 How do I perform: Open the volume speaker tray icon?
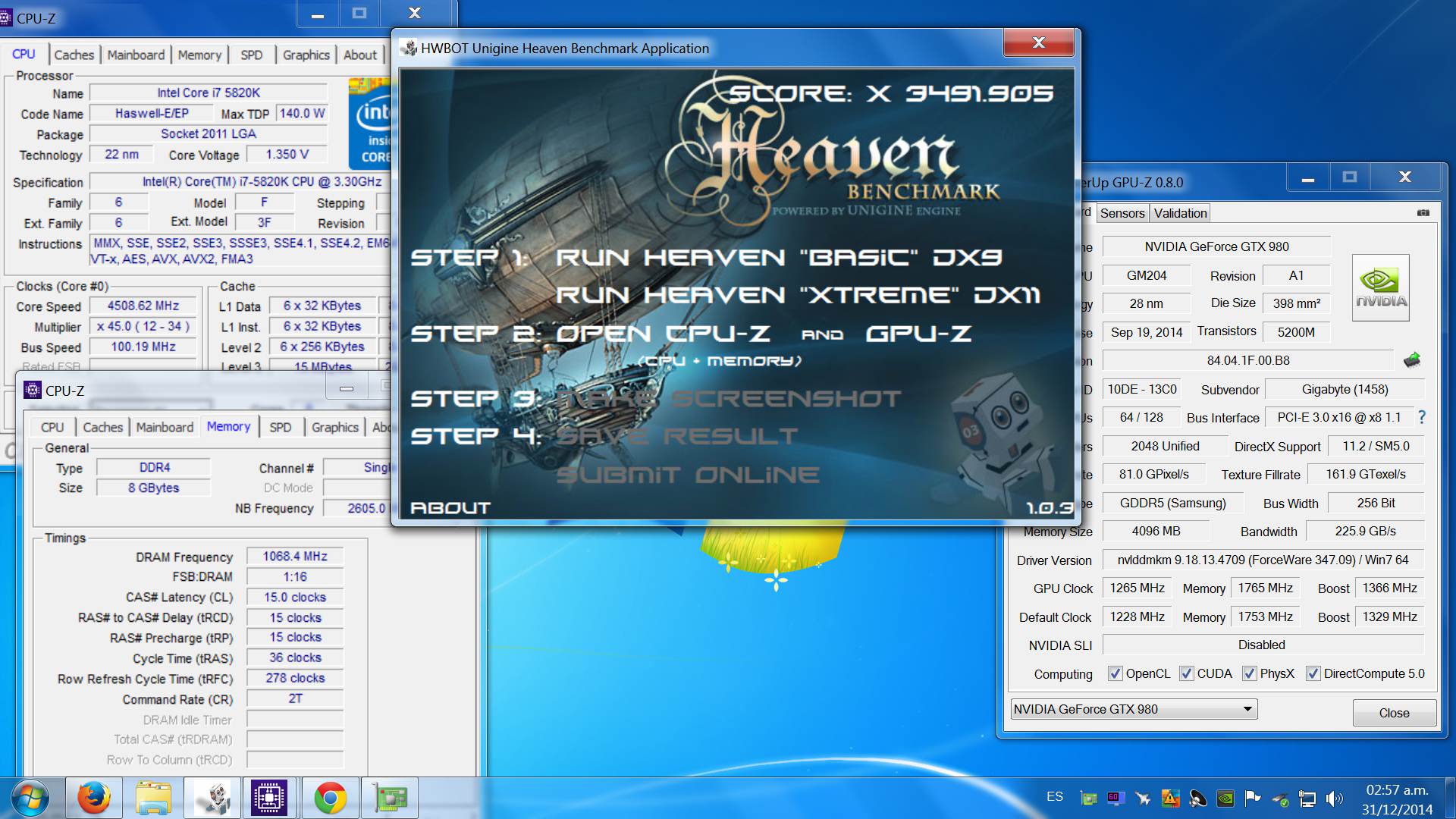click(1335, 798)
